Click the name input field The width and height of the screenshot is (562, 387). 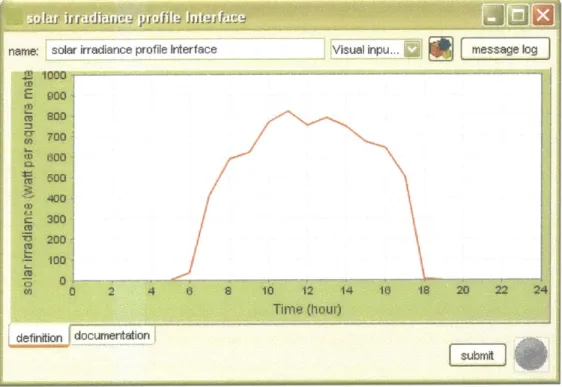coord(185,49)
